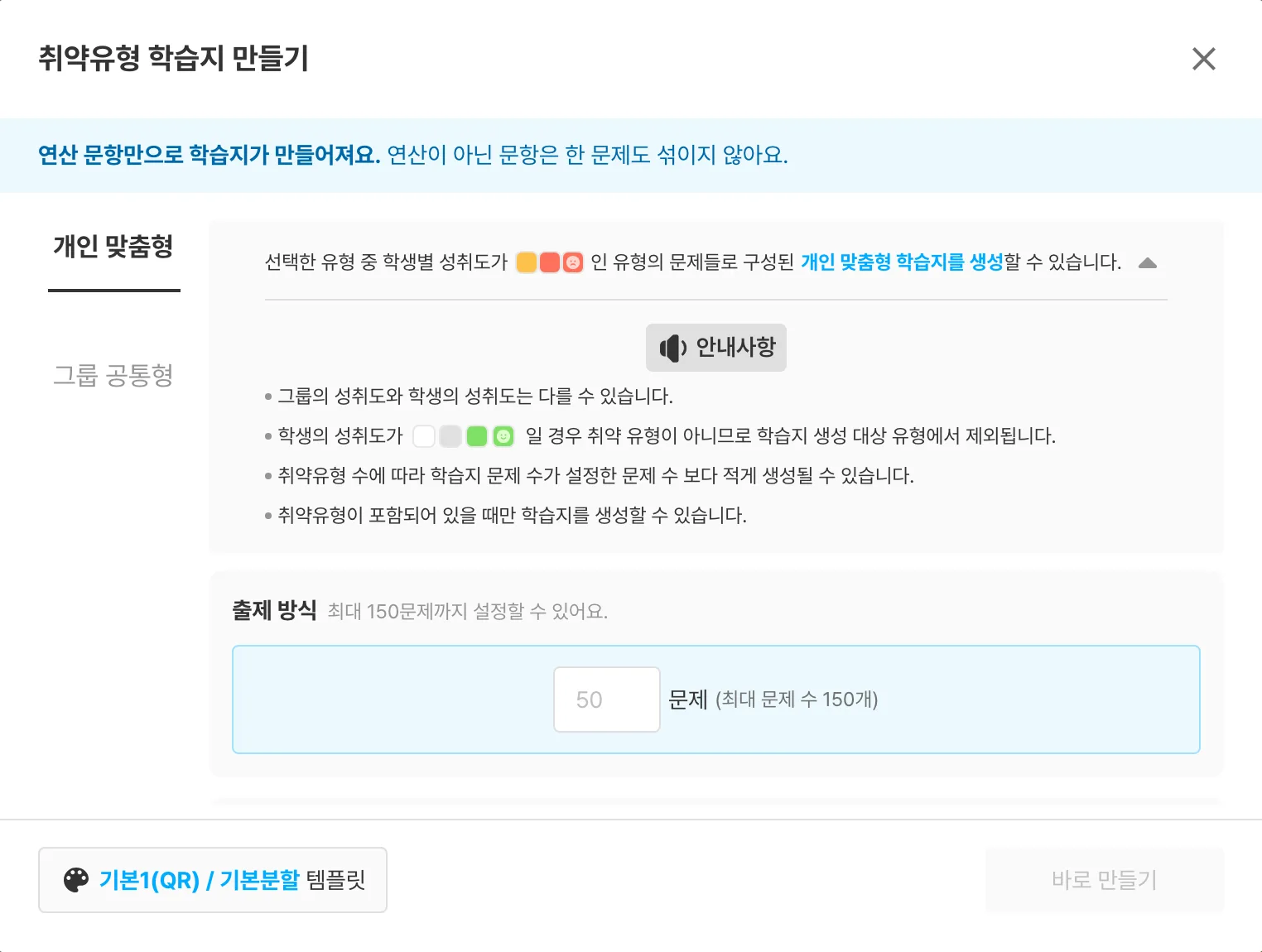Collapse the 개인 맞춤형 description panel arrow

pos(1148,263)
